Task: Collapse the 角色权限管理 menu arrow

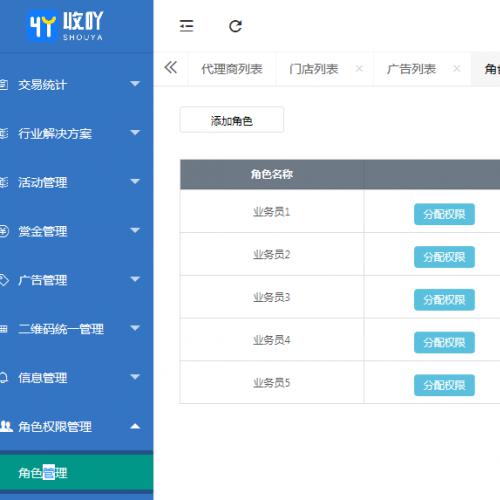Action: 135,426
